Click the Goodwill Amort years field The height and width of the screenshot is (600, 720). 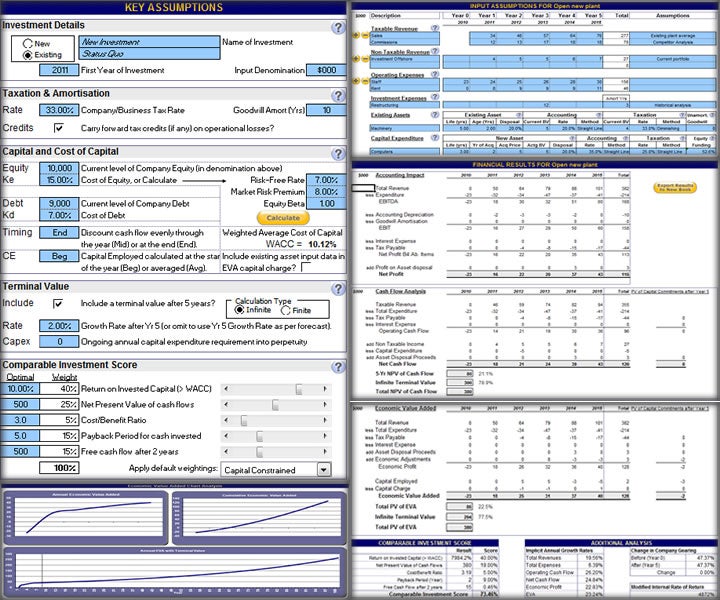point(326,110)
